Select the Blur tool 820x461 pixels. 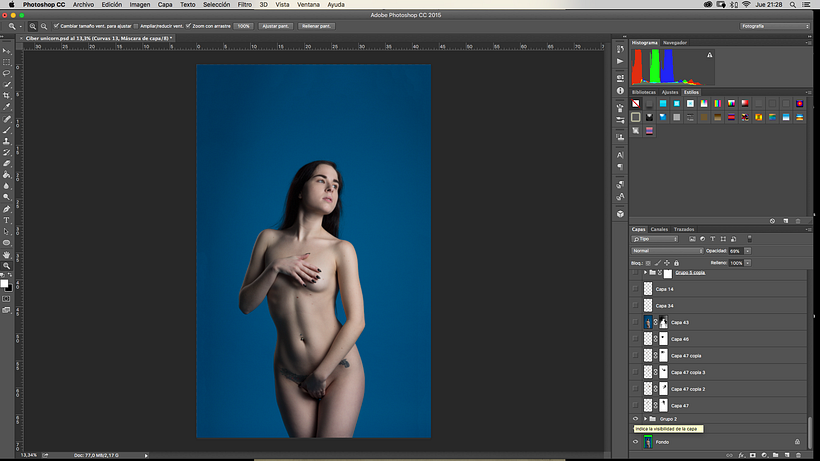tap(6, 186)
